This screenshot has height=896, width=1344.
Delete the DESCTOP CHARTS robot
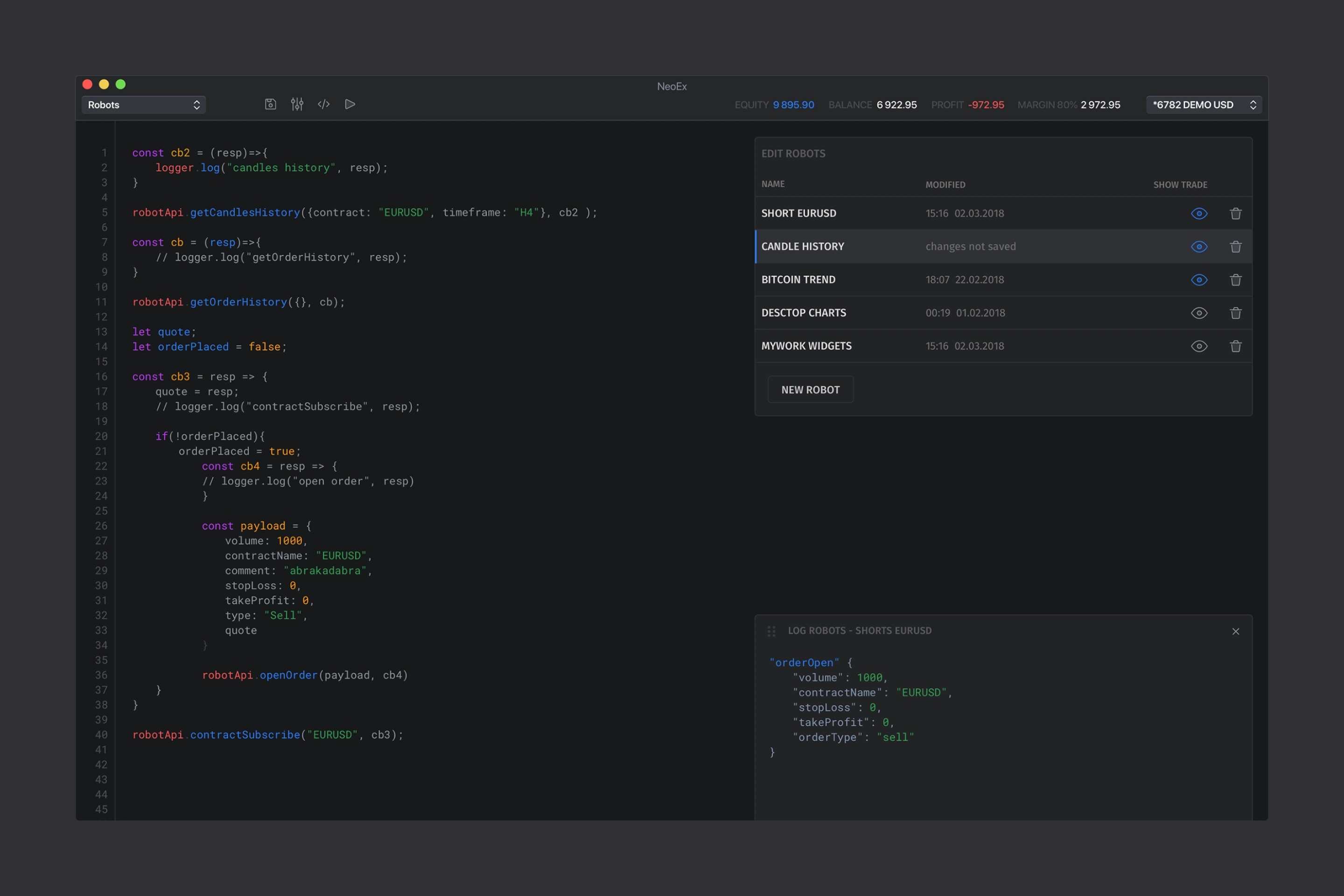coord(1235,313)
